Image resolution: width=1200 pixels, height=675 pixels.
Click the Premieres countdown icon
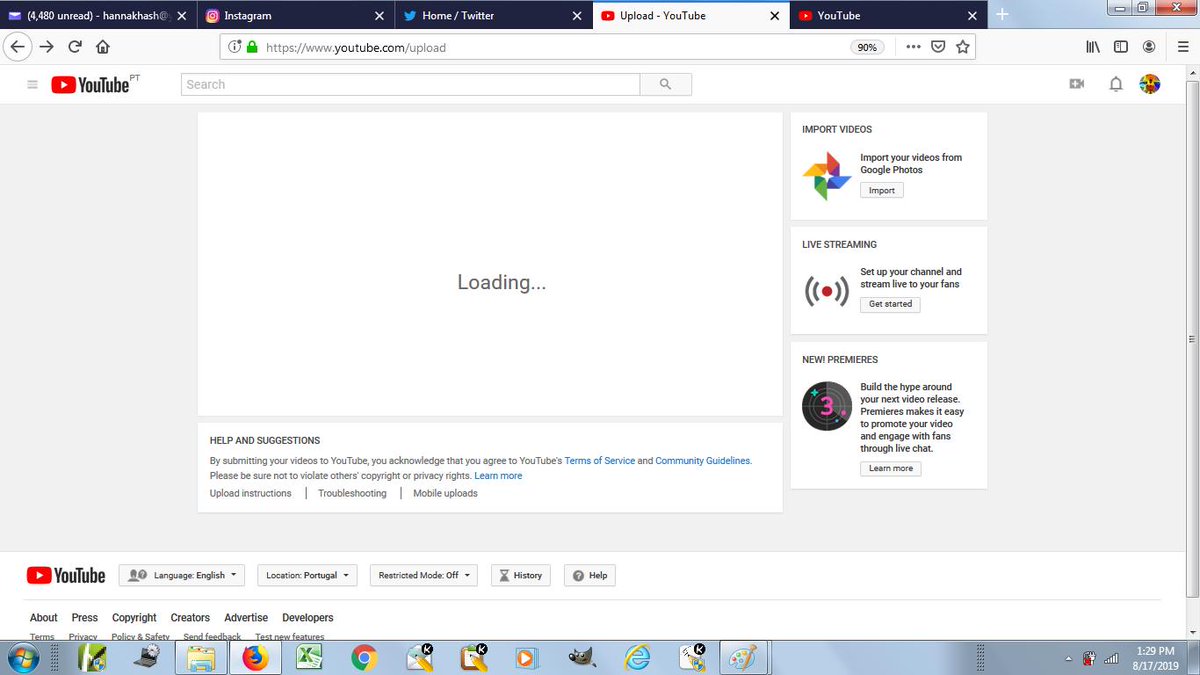(827, 406)
